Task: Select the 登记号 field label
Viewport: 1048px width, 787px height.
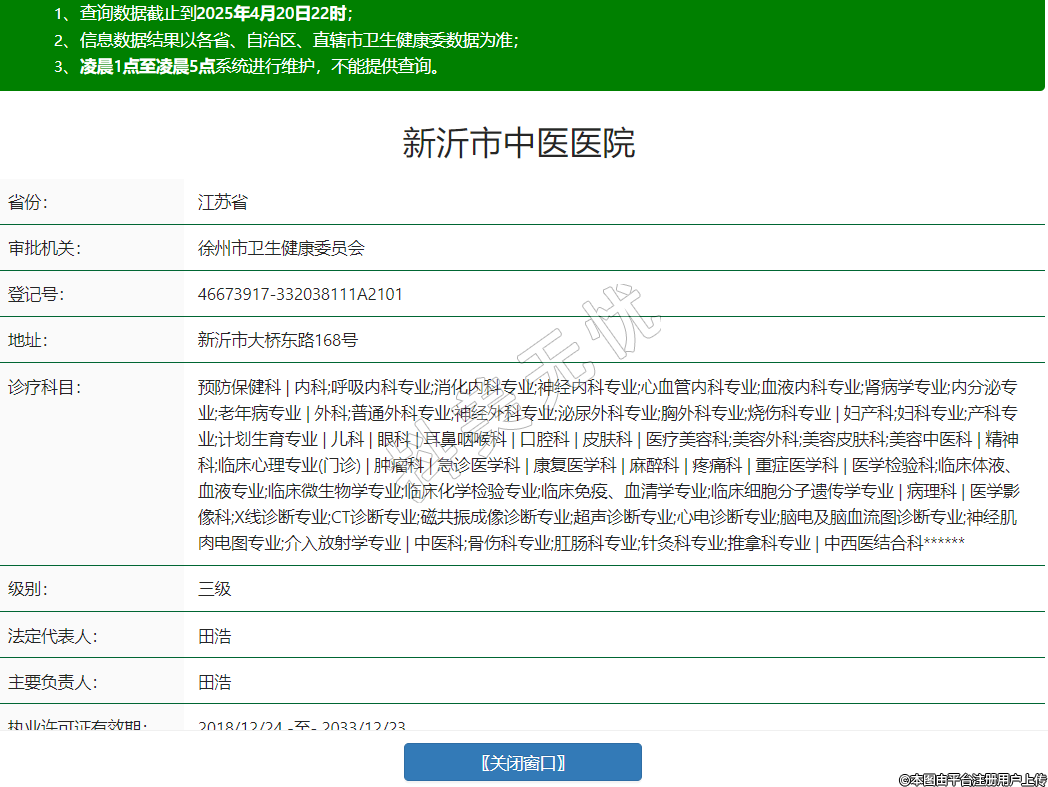Action: [36, 294]
